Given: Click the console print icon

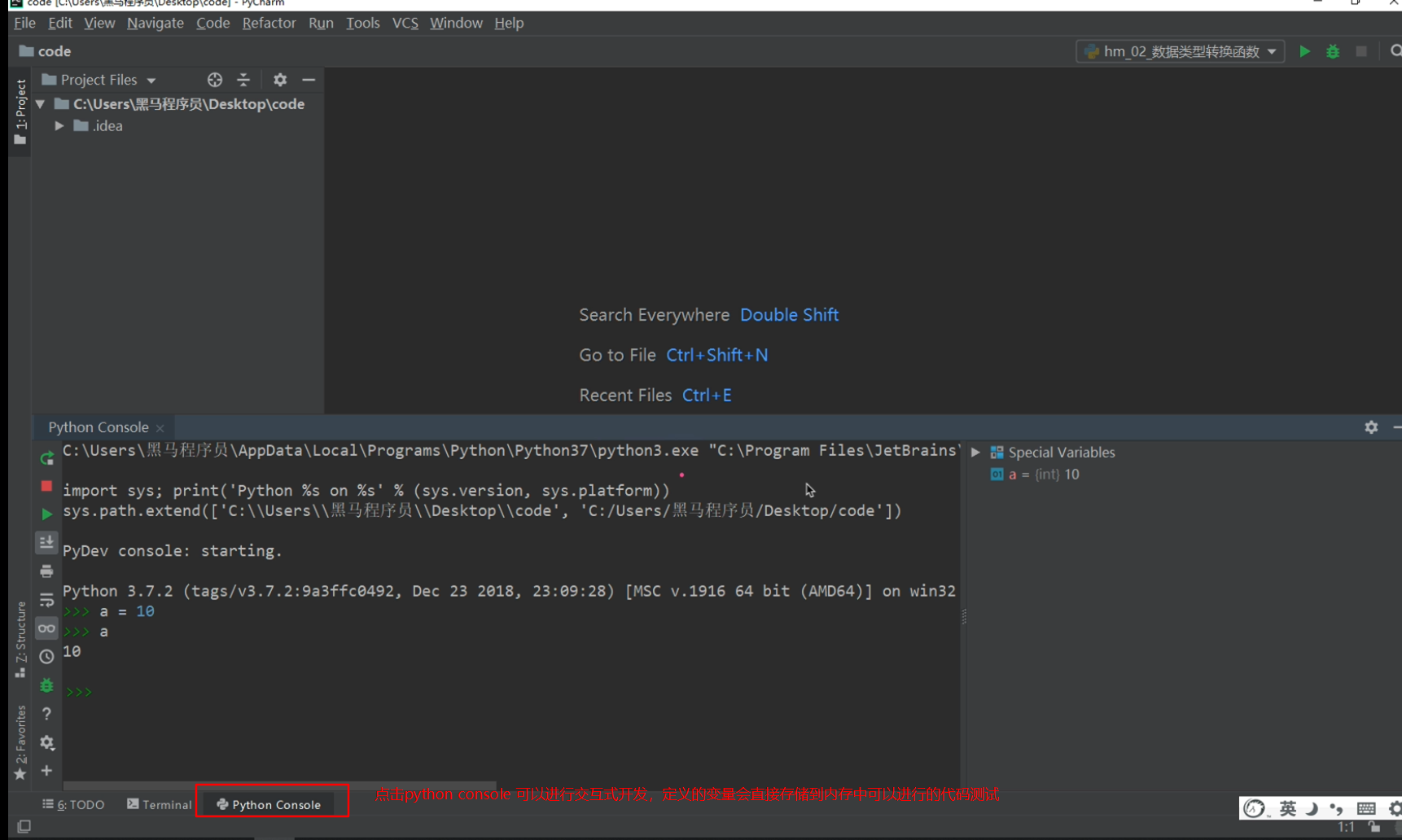Looking at the screenshot, I should click(46, 571).
